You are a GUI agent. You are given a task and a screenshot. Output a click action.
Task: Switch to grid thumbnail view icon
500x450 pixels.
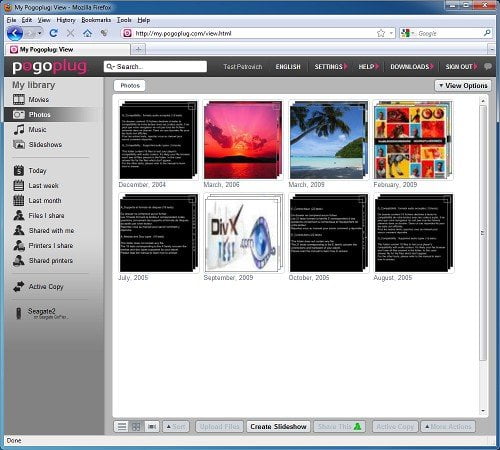(x=136, y=427)
